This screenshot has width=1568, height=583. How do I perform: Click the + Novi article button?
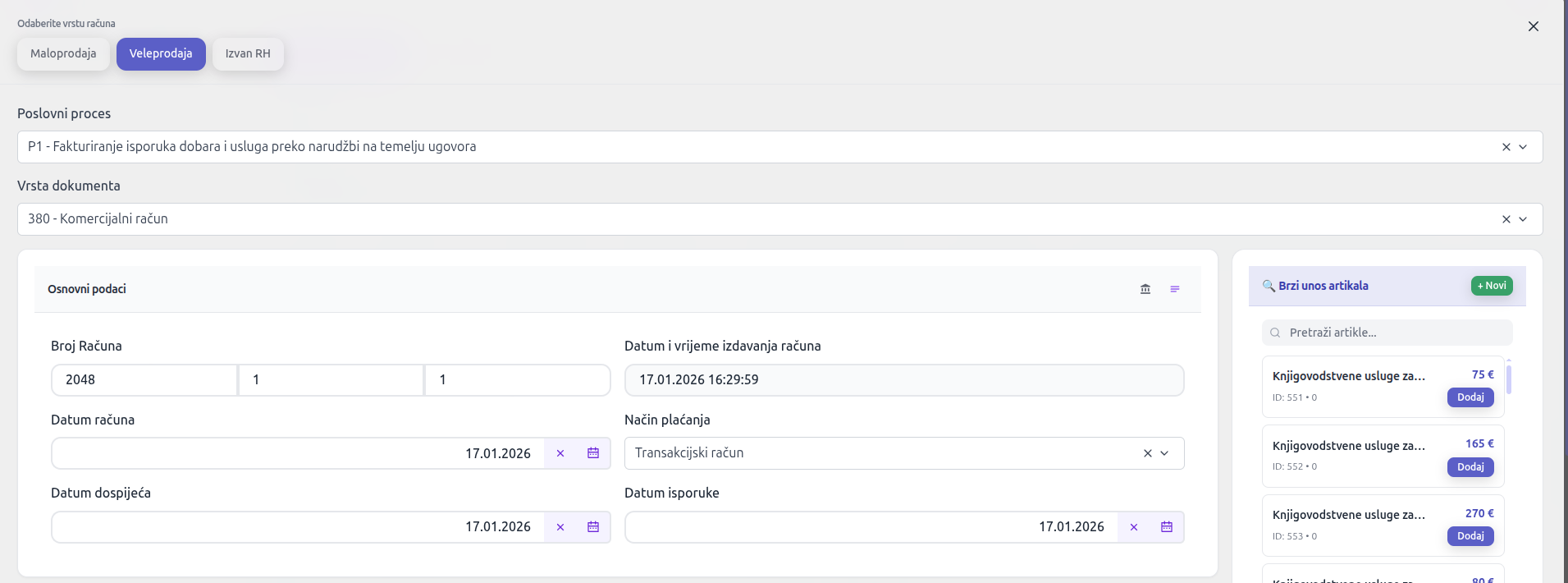click(x=1492, y=286)
